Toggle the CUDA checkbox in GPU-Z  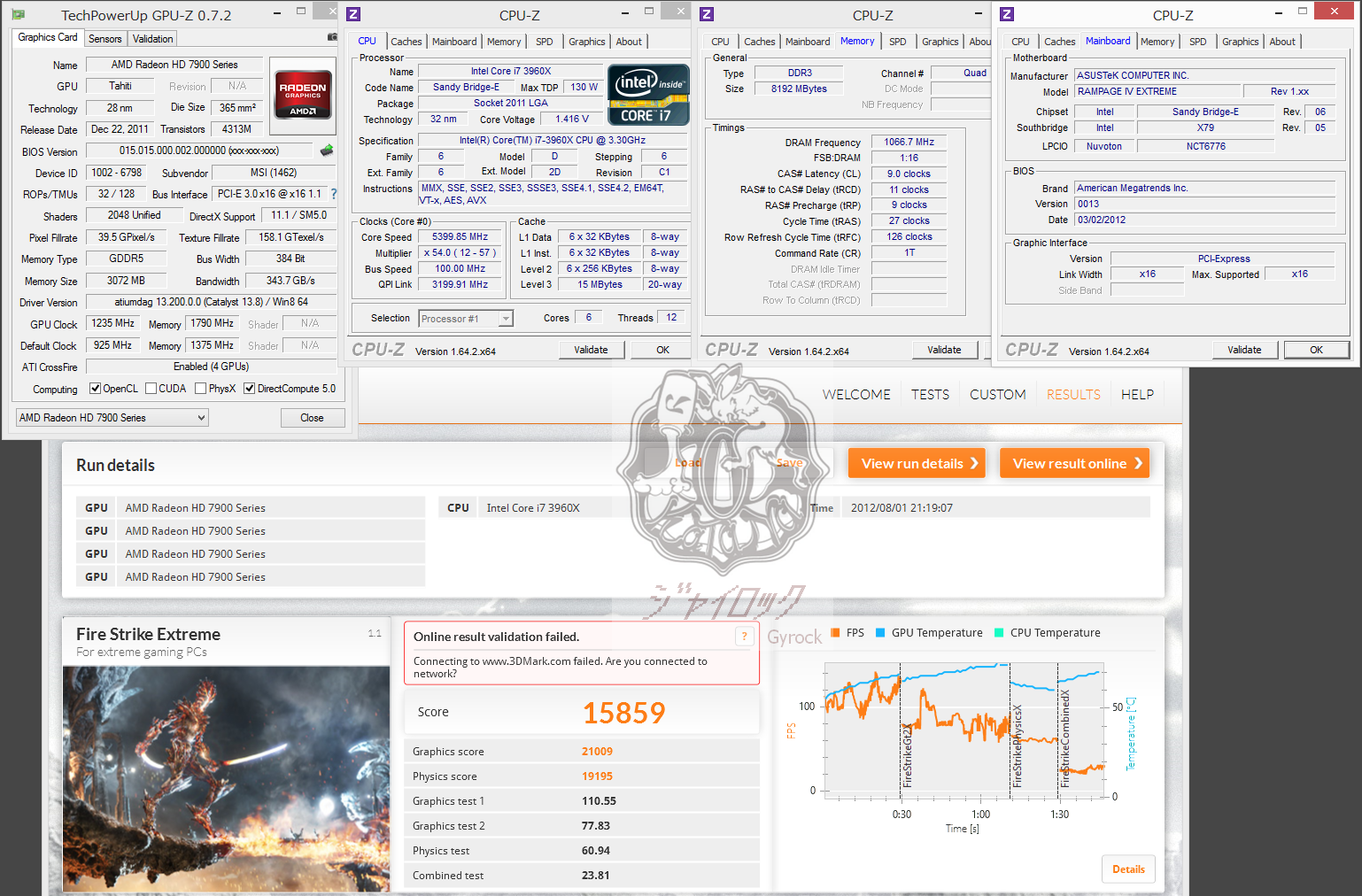(x=151, y=388)
